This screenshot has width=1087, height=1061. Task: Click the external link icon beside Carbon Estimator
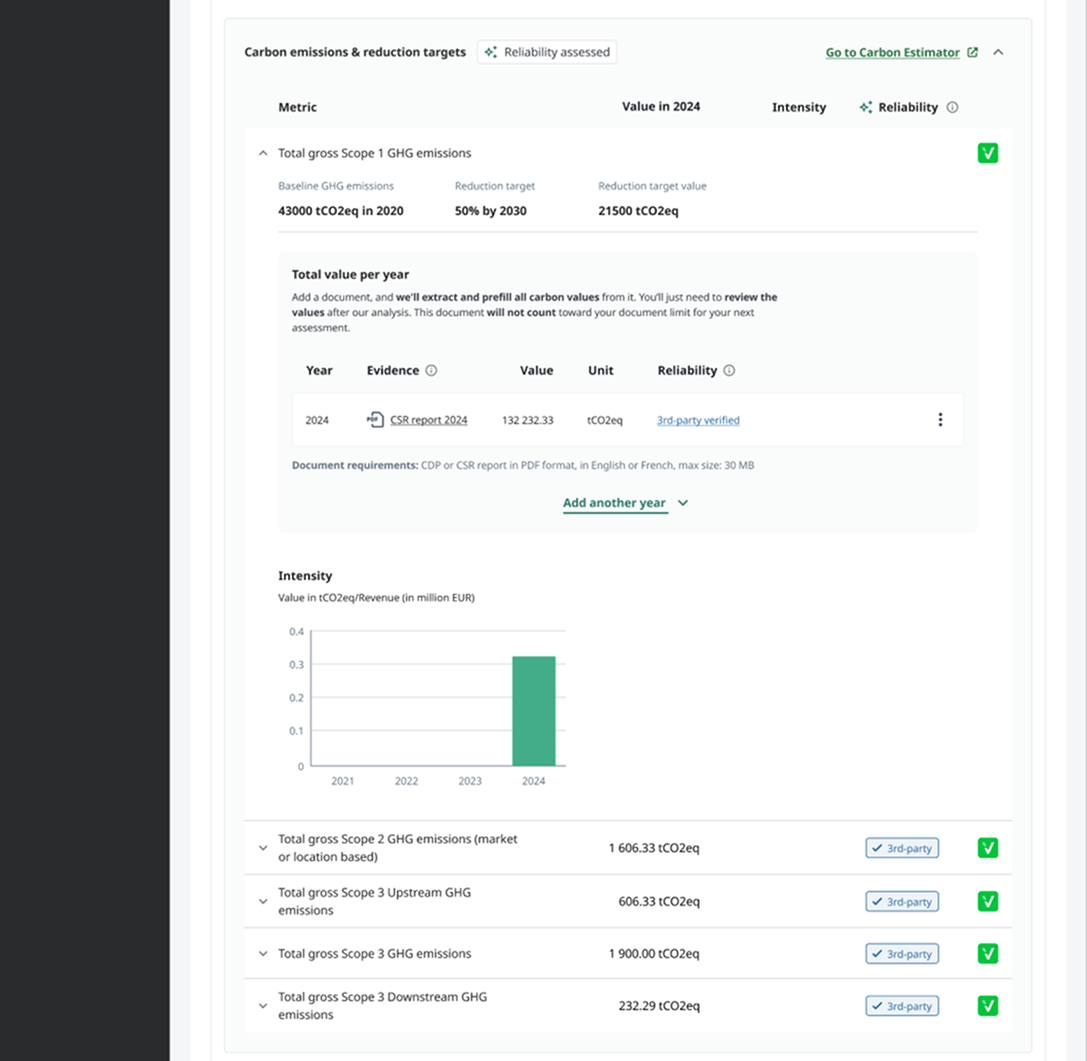973,52
